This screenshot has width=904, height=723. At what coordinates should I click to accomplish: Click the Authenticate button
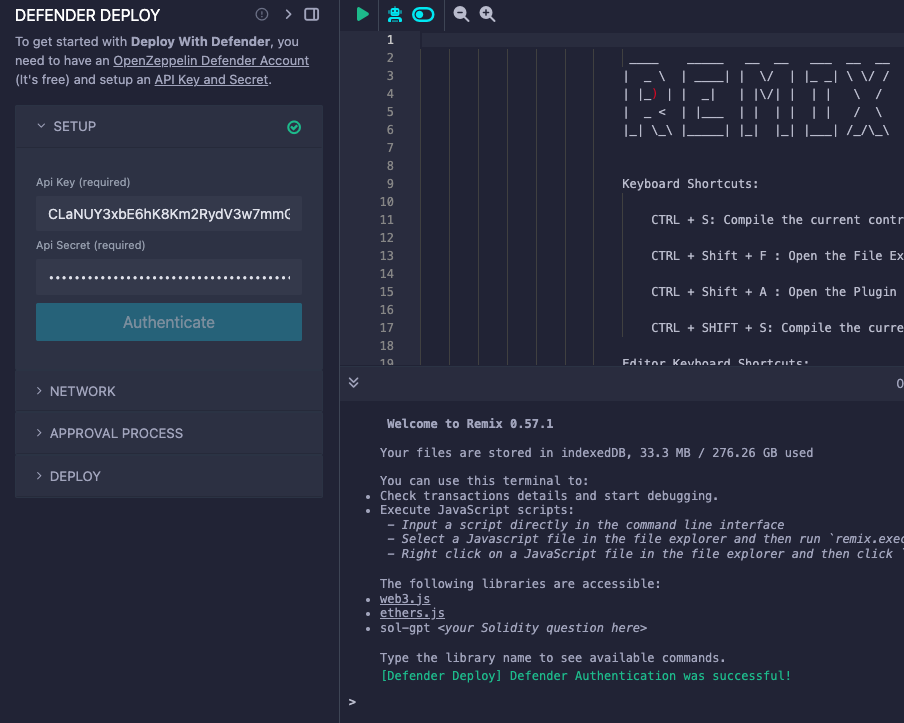168,322
